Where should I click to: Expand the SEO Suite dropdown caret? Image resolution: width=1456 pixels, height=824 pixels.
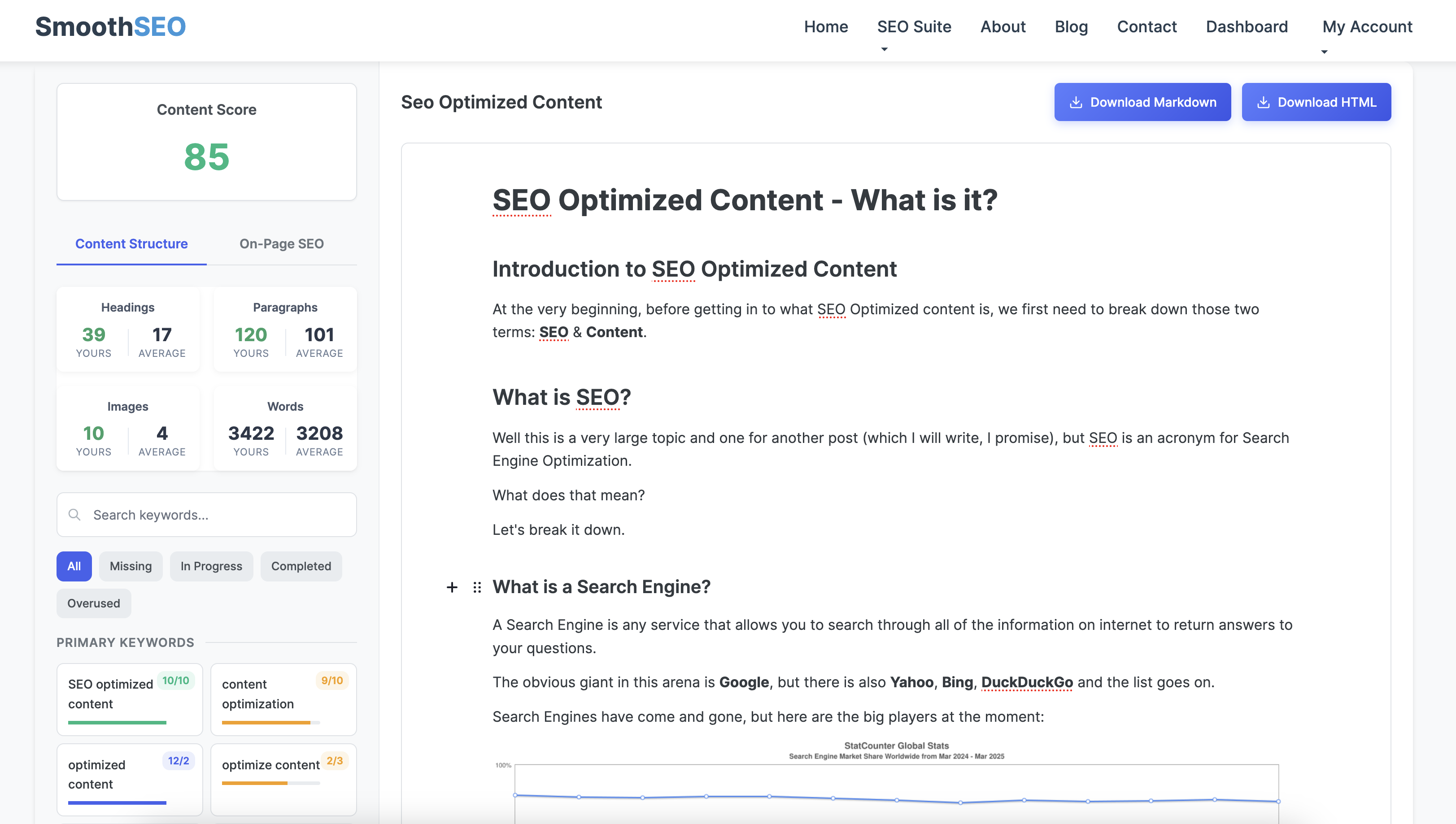[x=884, y=49]
